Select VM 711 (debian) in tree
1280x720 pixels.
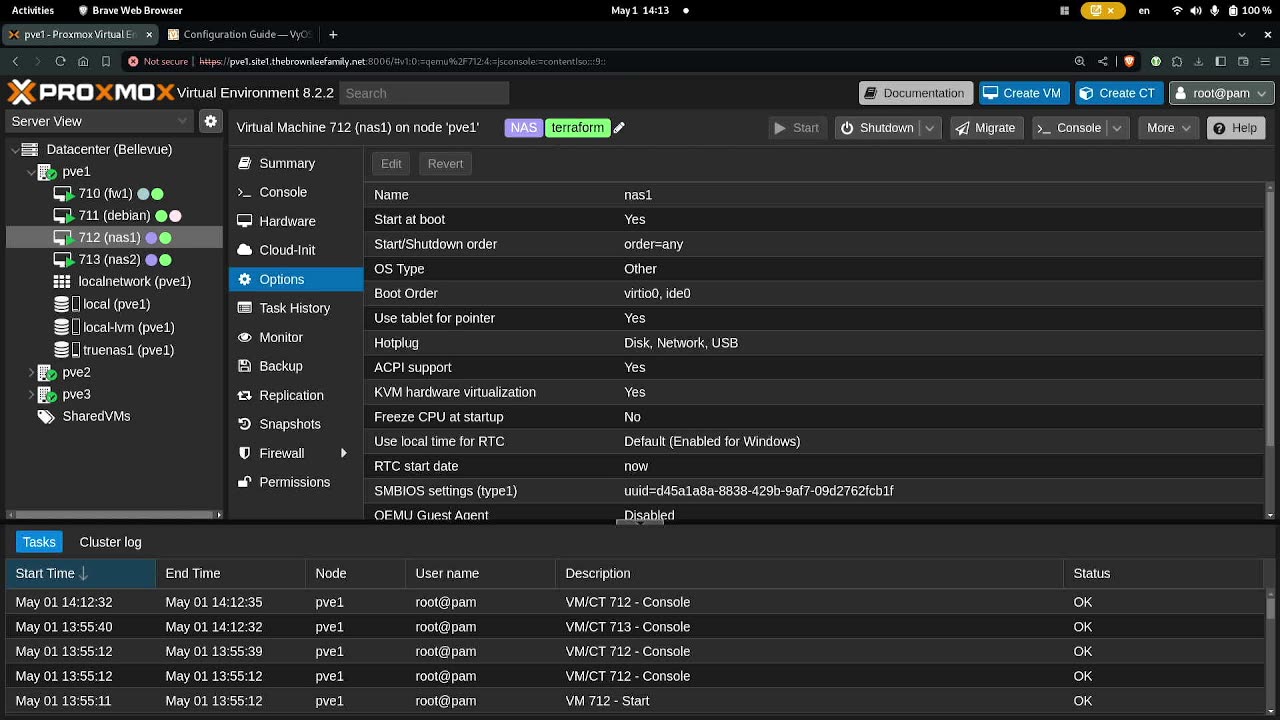pos(116,215)
